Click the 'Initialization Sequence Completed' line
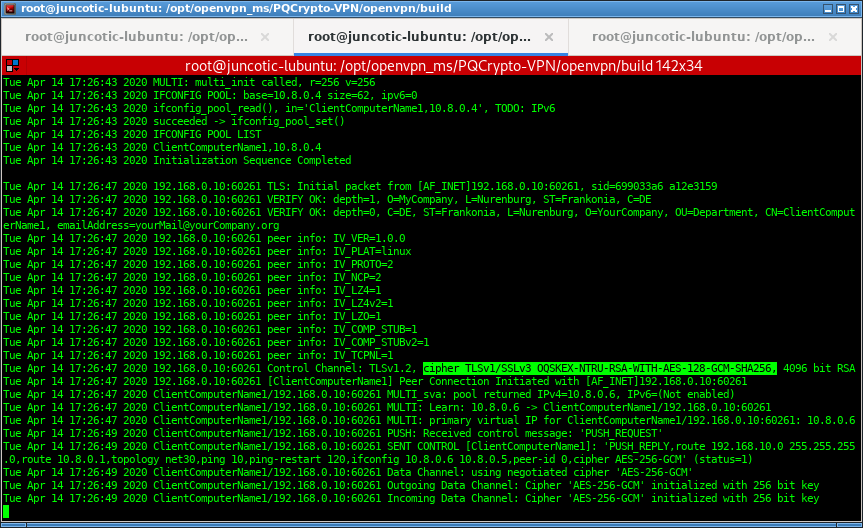Viewport: 863px width, 528px height. tap(177, 160)
